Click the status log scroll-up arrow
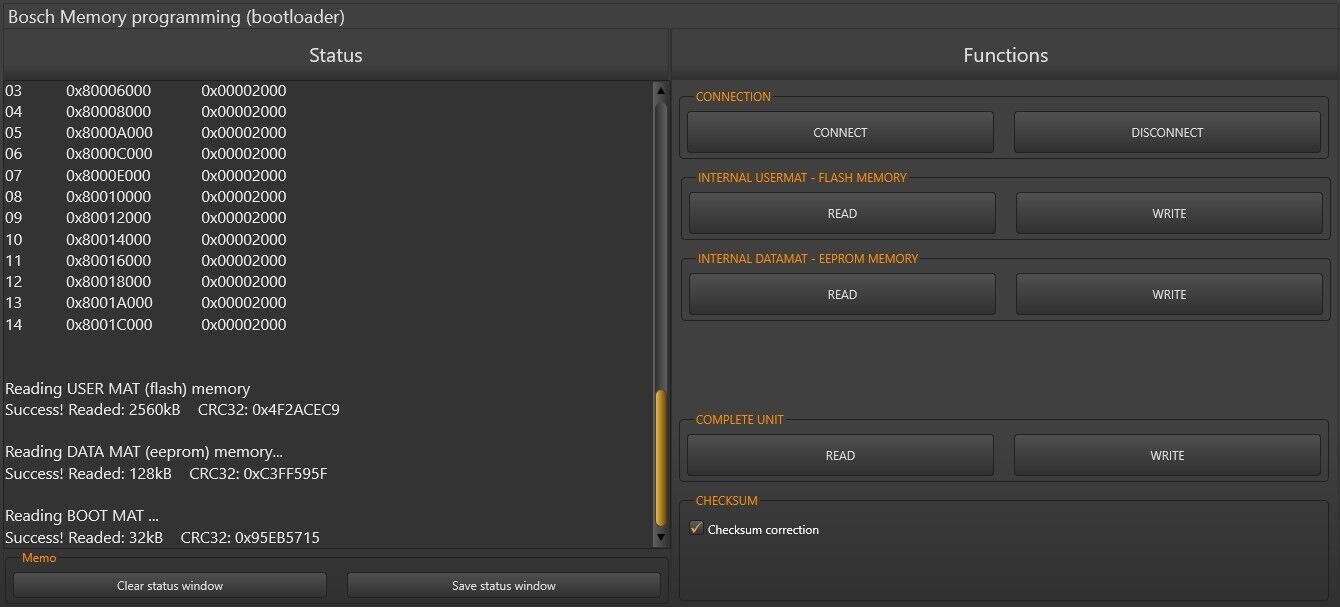 tap(660, 90)
